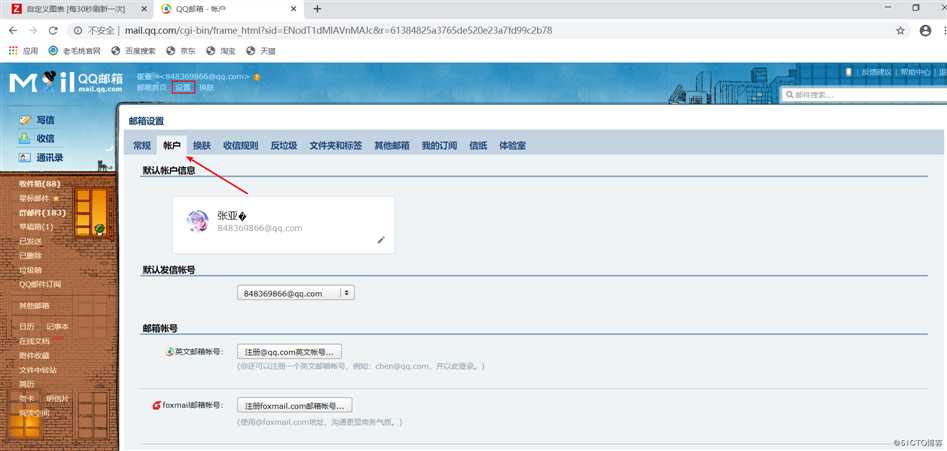
Task: Click 注册foxmail.com邮箱帐号 button
Action: click(294, 406)
